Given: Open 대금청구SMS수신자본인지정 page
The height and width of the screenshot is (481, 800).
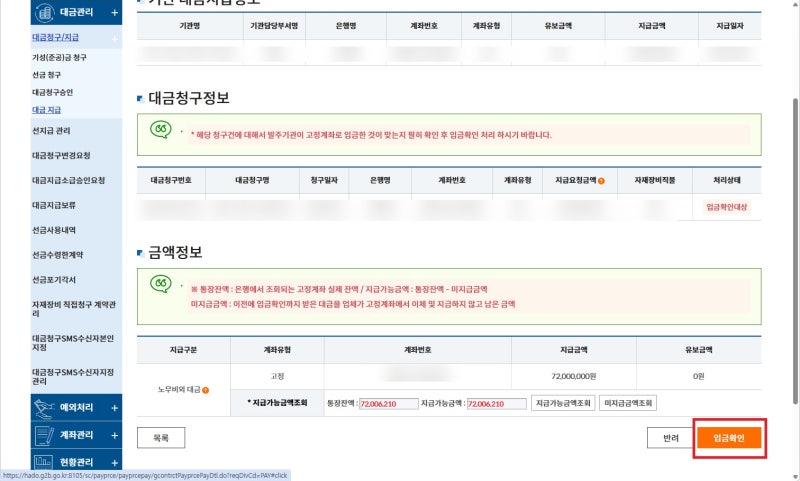Looking at the screenshot, I should 73,343.
